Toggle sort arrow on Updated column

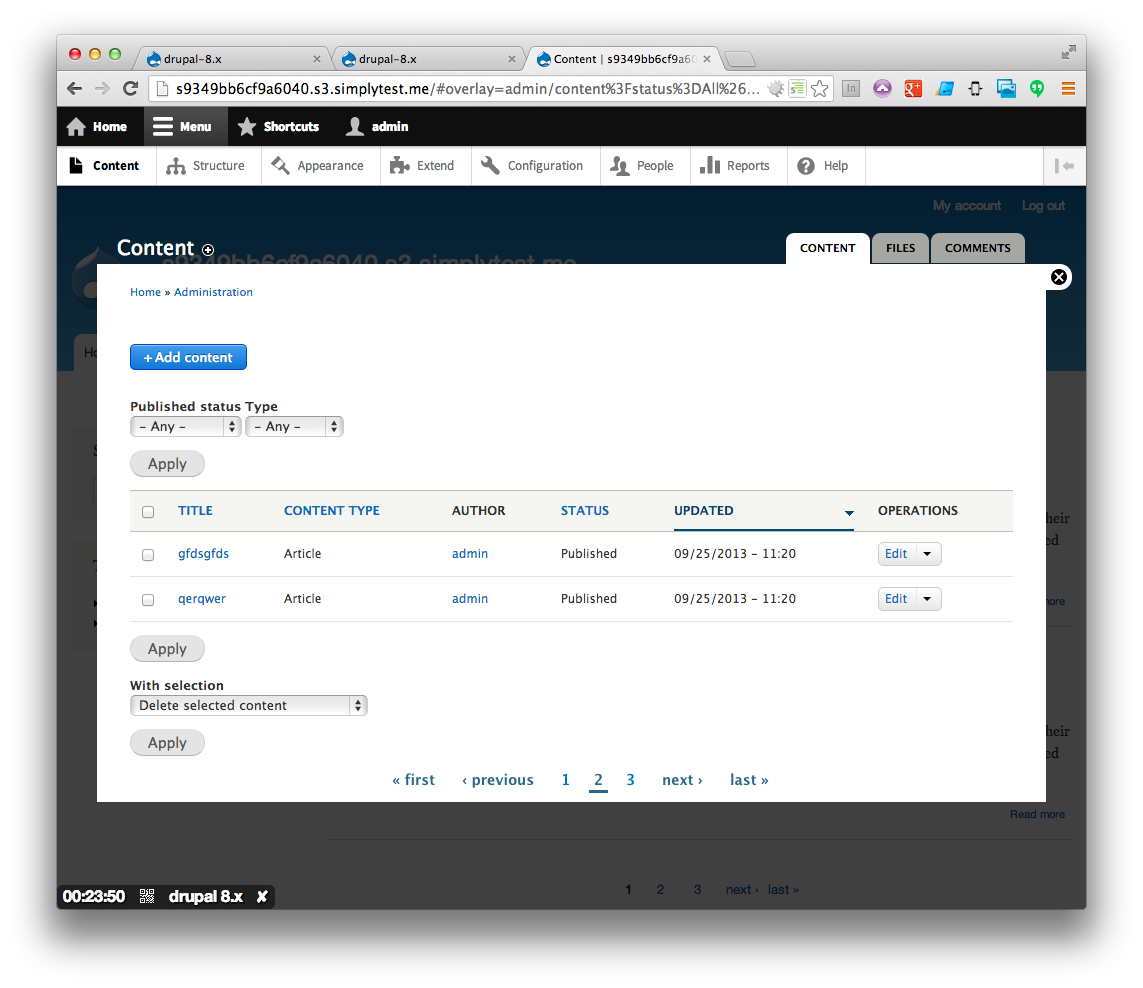(849, 513)
